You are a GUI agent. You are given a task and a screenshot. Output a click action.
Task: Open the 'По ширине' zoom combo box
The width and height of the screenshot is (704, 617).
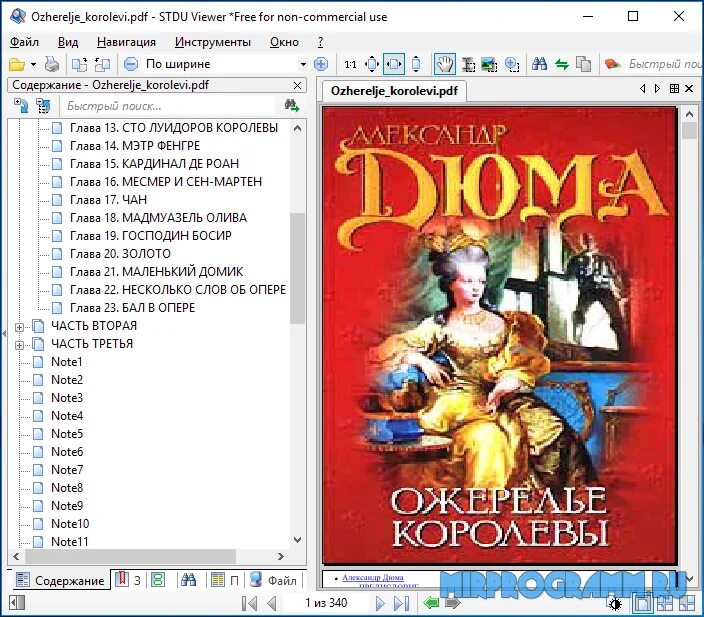click(x=225, y=64)
